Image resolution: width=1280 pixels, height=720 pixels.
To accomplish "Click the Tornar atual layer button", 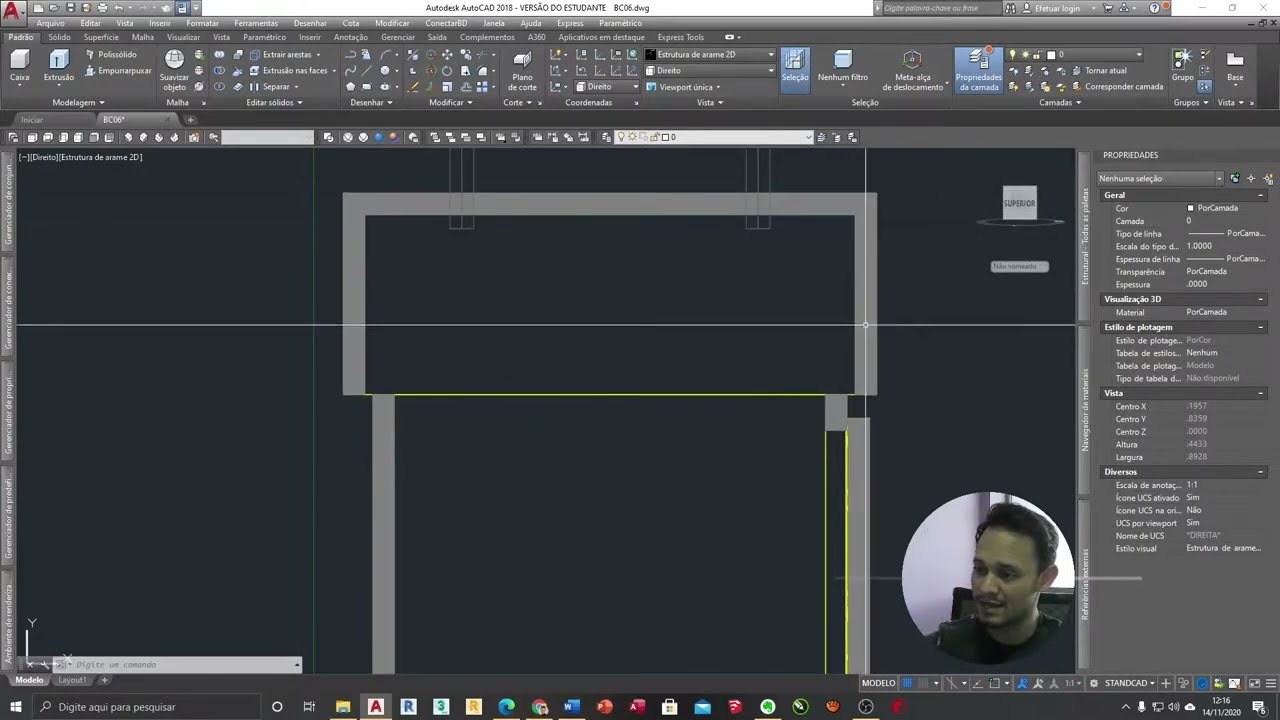I will pos(1098,71).
